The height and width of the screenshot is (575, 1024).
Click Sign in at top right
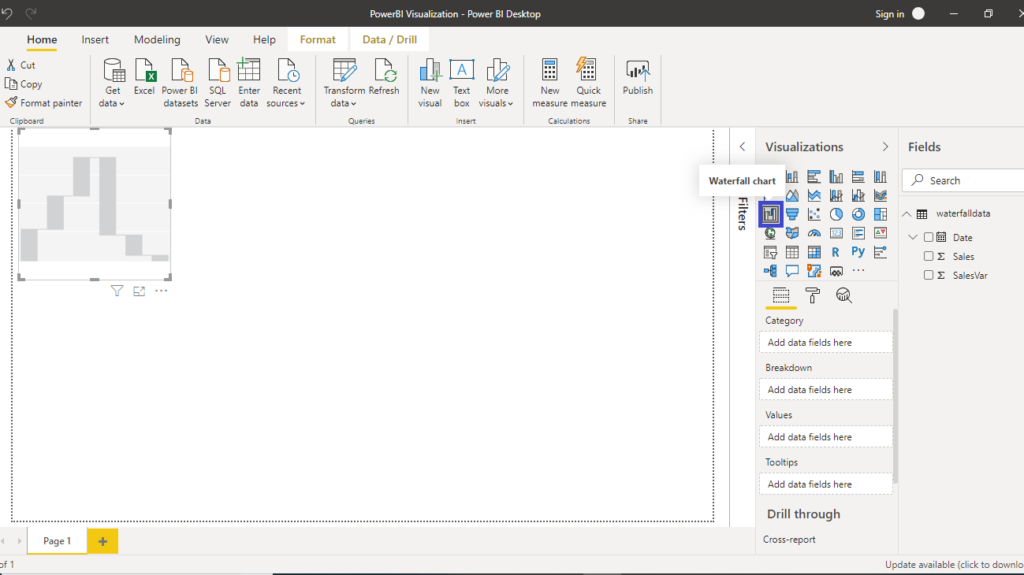click(889, 14)
